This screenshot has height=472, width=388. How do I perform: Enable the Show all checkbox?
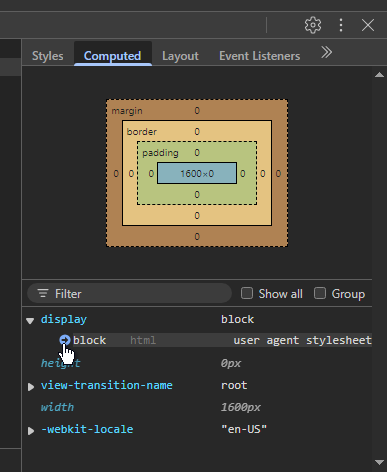click(x=247, y=293)
